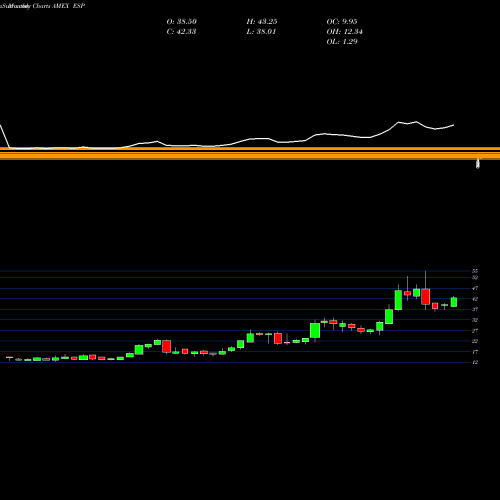500x500 pixels.
Task: Click the low value 'L: 38.01'
Action: 261,32
